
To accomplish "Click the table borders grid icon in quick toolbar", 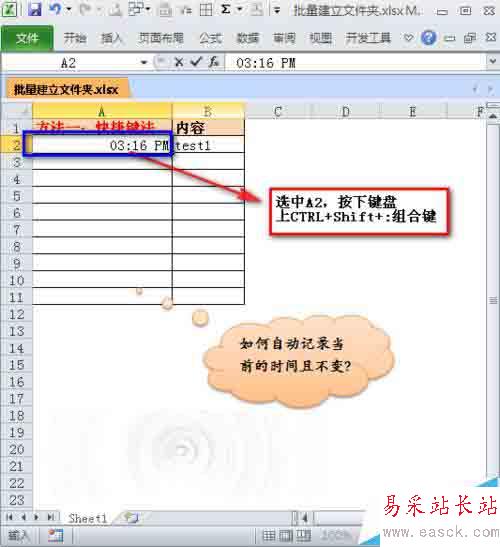I will click(206, 10).
